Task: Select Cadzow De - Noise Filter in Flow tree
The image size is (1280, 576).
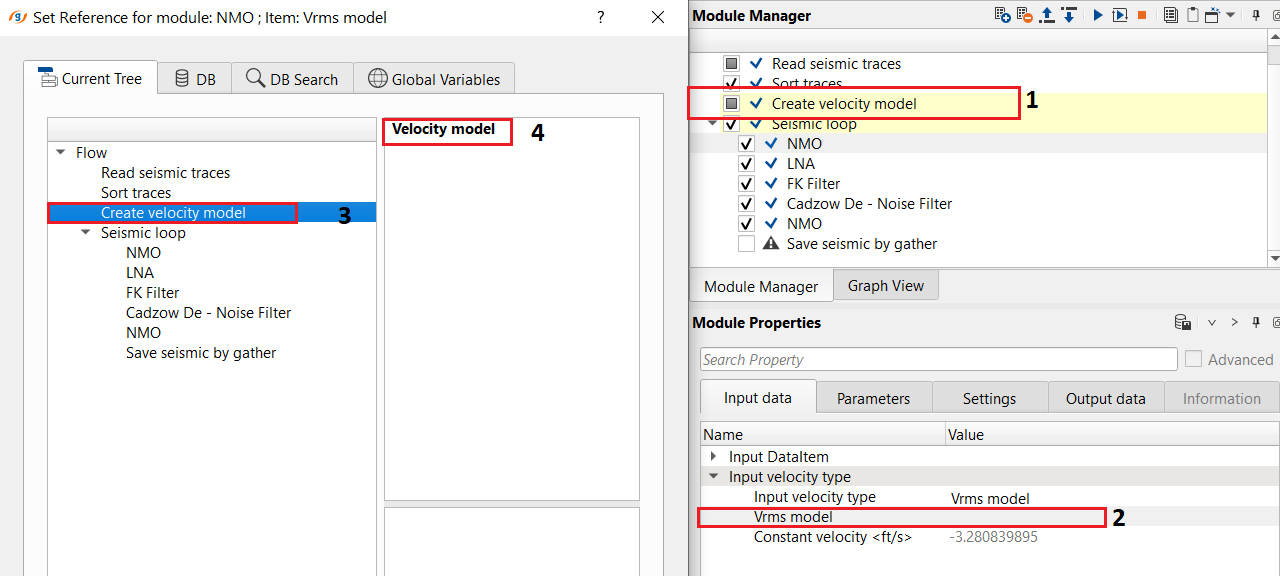Action: pyautogui.click(x=208, y=313)
